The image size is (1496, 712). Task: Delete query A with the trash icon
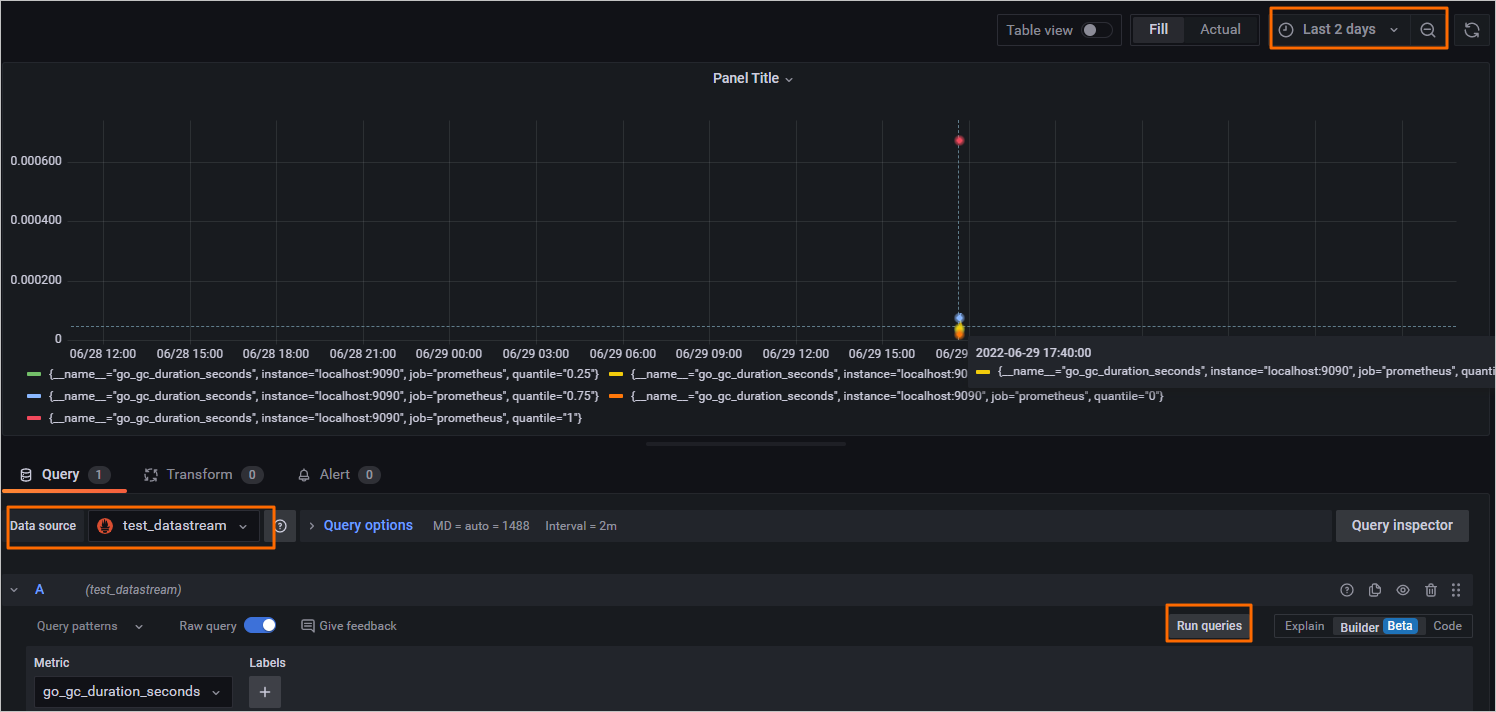click(1431, 590)
